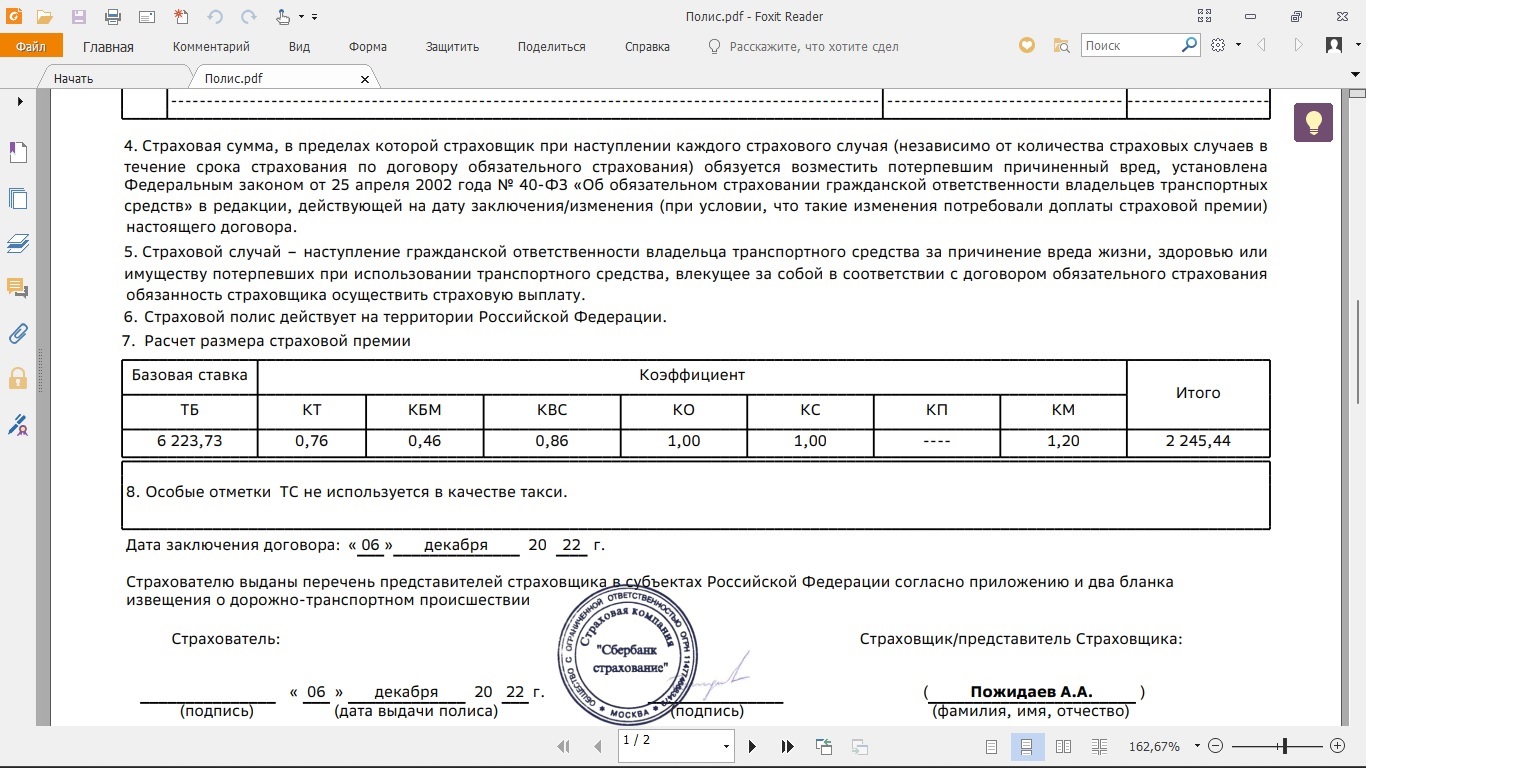Open the Bookmarks panel in left sidebar
This screenshot has width=1536, height=775.
tap(18, 152)
